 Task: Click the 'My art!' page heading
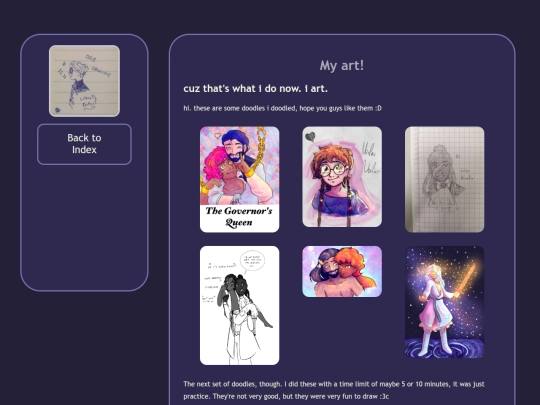(x=342, y=65)
